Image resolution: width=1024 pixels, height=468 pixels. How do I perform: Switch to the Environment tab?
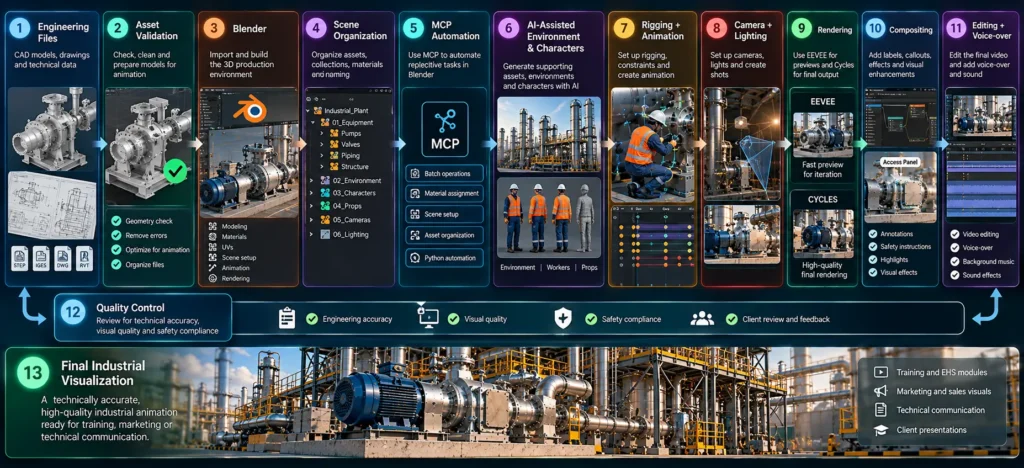click(x=518, y=268)
